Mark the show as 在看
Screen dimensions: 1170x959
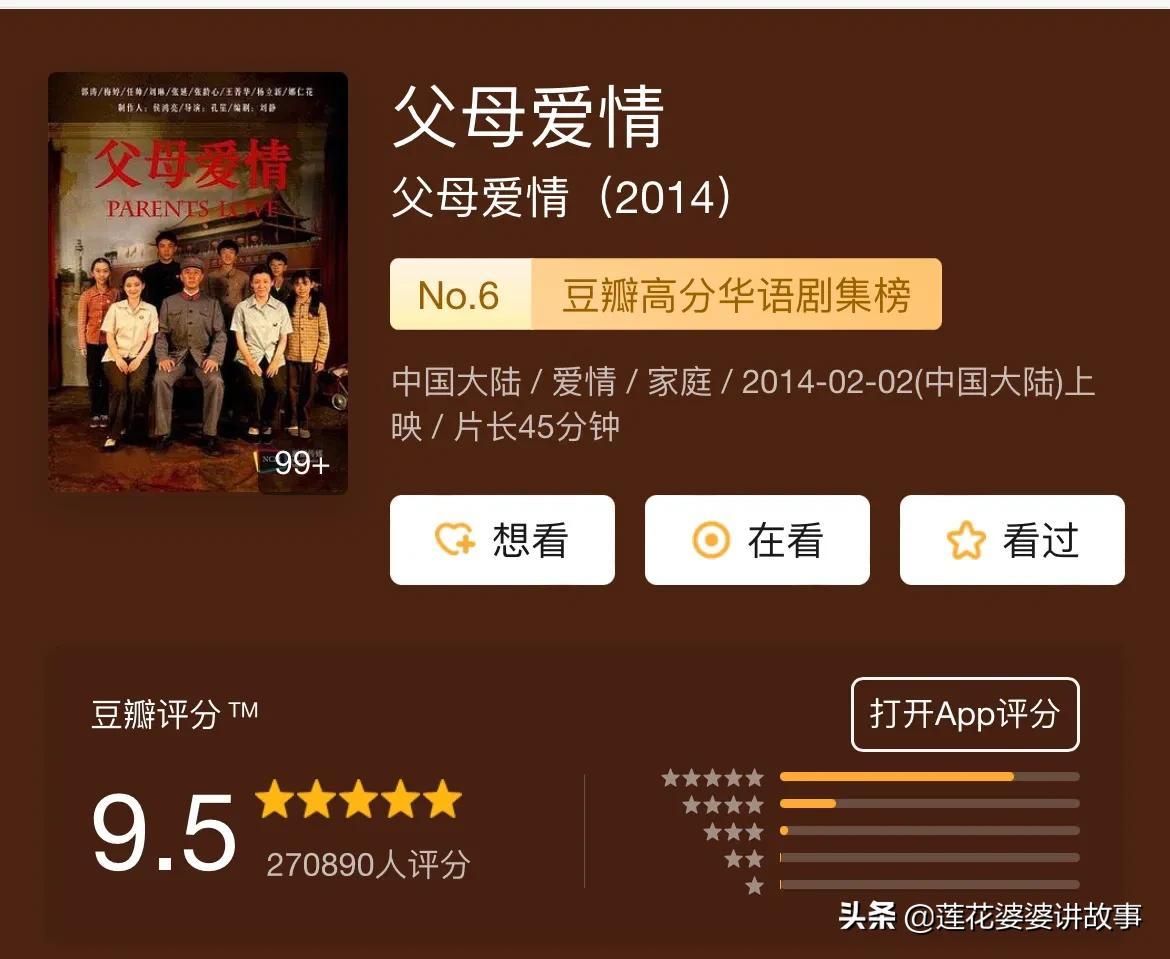coord(757,540)
